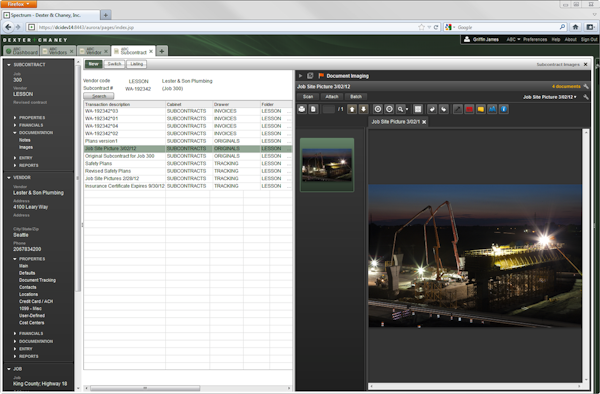
Task: Click the browser Back arrow button
Action: [8, 27]
